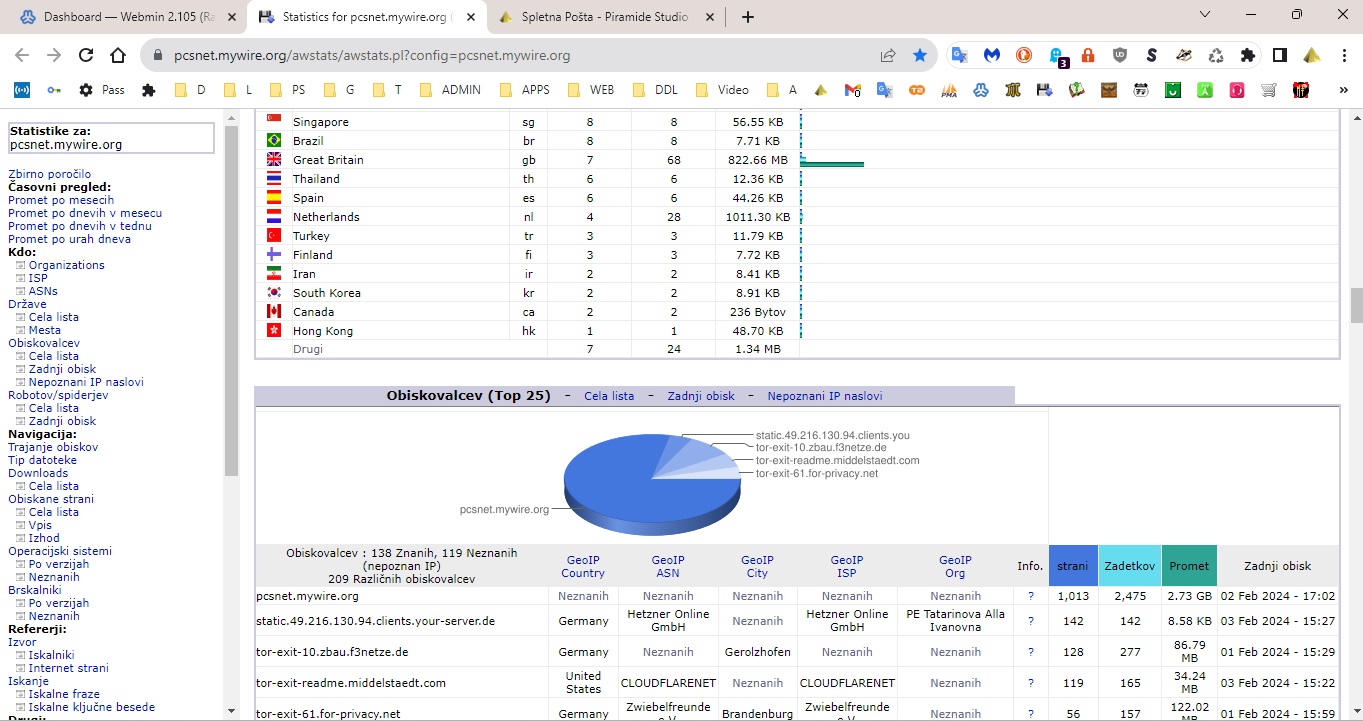Image resolution: width=1363 pixels, height=721 pixels.
Task: Show hidden bookmarks with the overflow chevron
Action: click(x=1342, y=90)
